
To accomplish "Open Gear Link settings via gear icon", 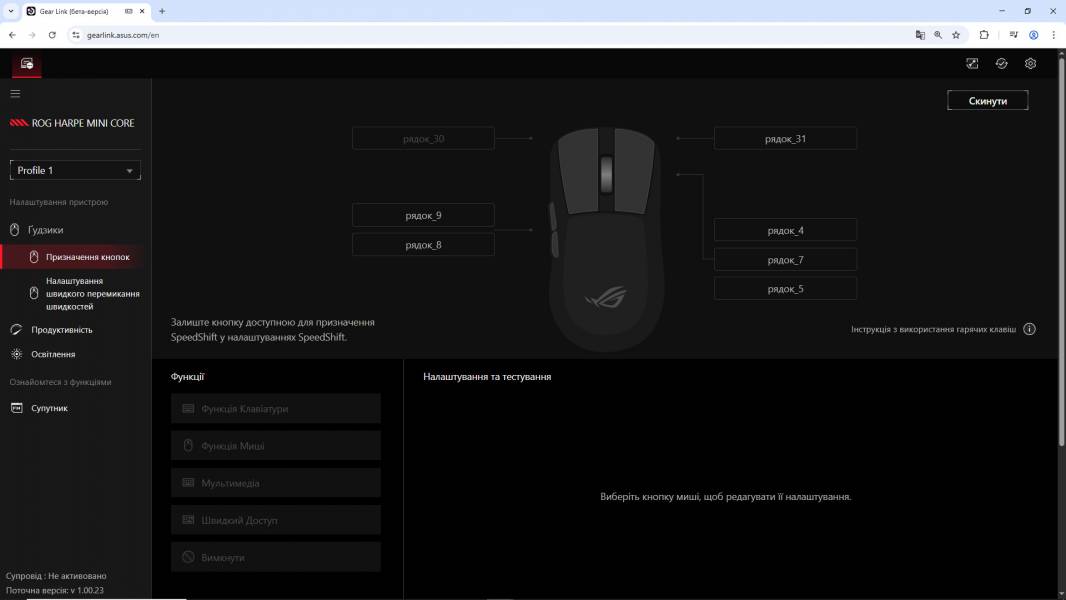I will pos(1029,62).
